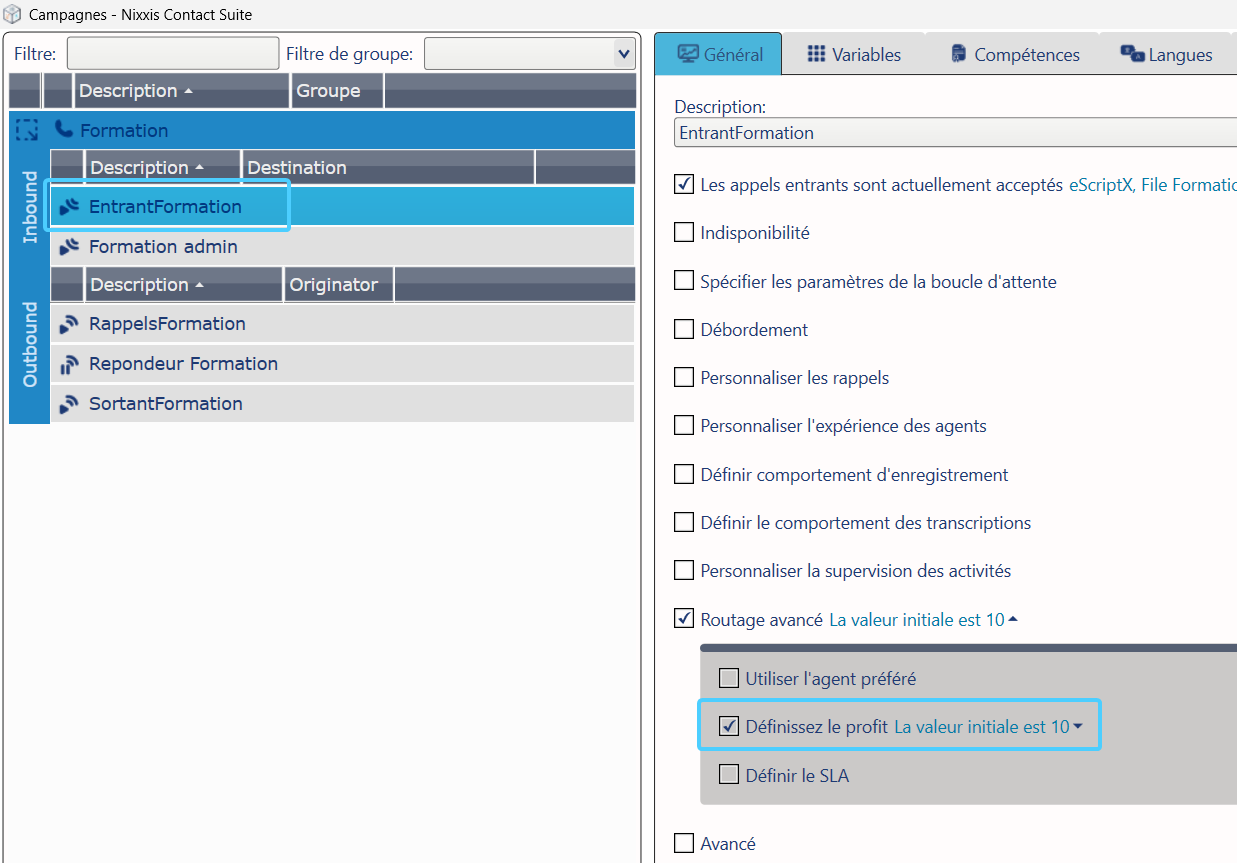Image resolution: width=1237 pixels, height=863 pixels.
Task: Click the Campagnes window box icon
Action: 13,15
